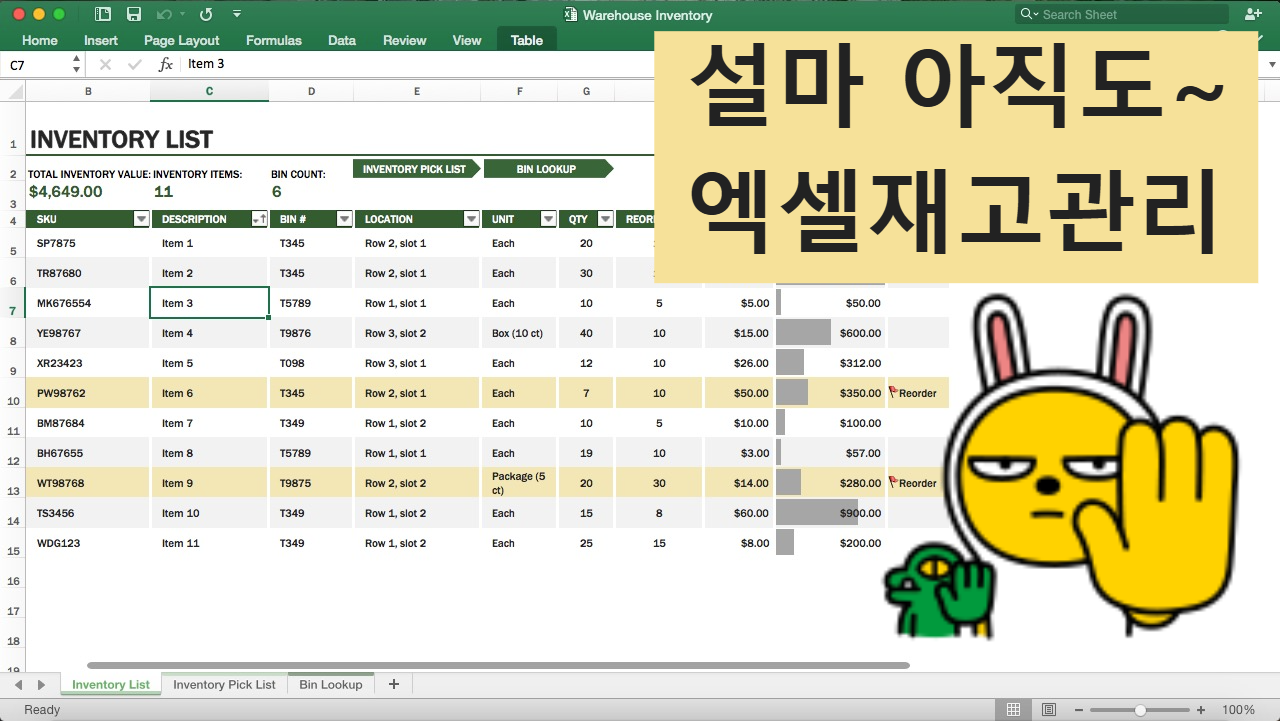Viewport: 1280px width, 721px height.
Task: Select the WDG123 SKU cell
Action: tap(88, 543)
